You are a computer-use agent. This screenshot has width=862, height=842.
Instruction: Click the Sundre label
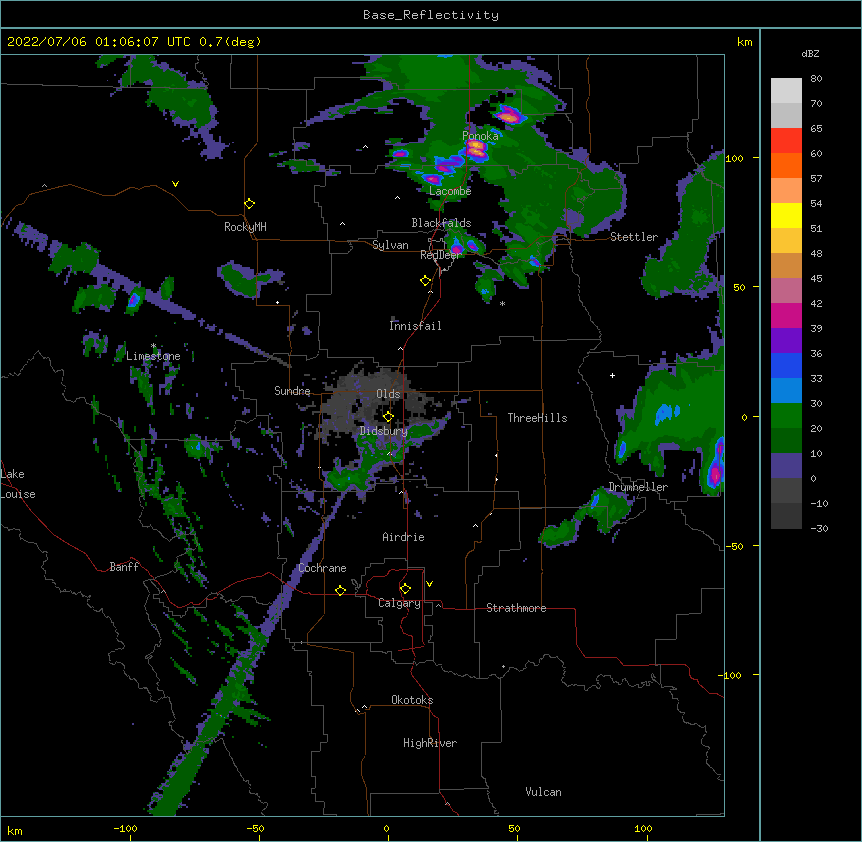[x=292, y=391]
